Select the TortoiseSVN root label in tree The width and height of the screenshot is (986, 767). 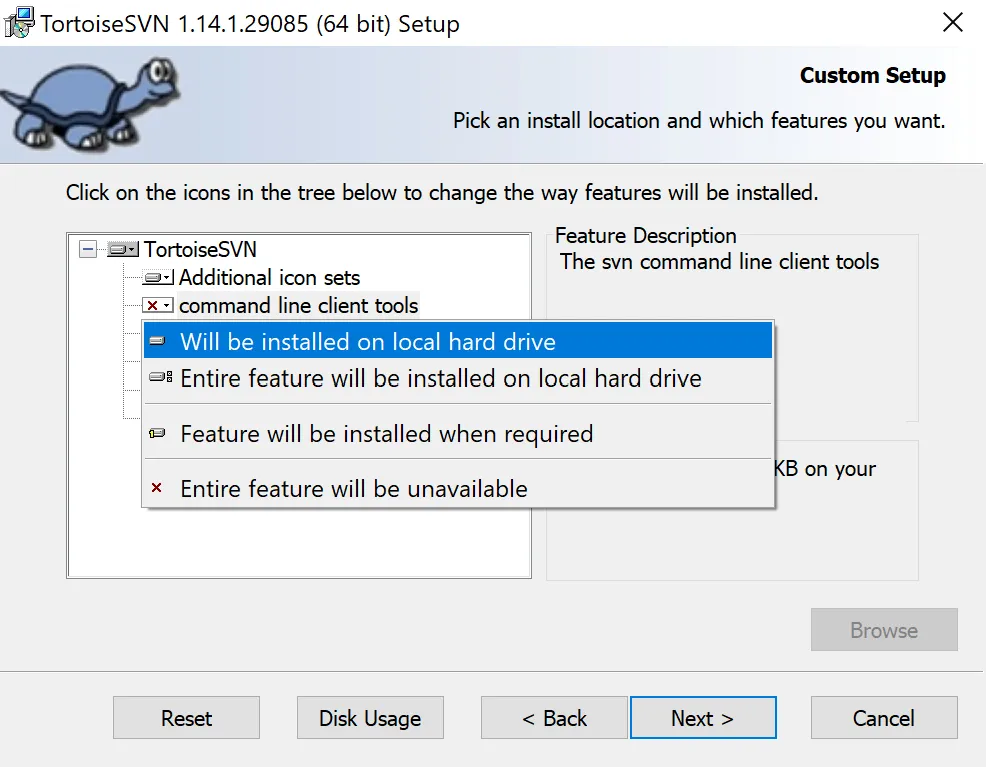(x=200, y=249)
